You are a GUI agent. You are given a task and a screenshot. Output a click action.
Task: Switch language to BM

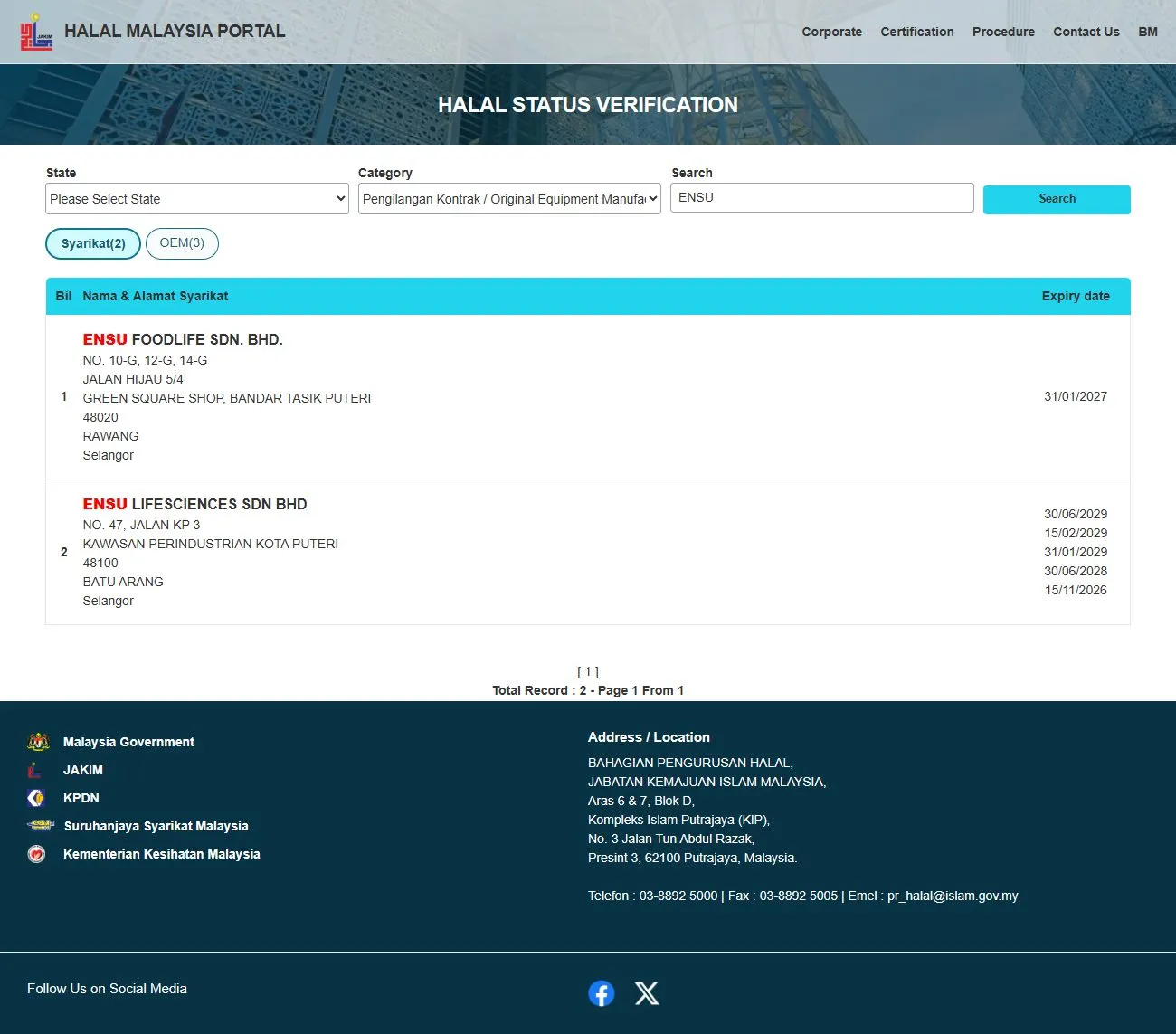pos(1148,32)
